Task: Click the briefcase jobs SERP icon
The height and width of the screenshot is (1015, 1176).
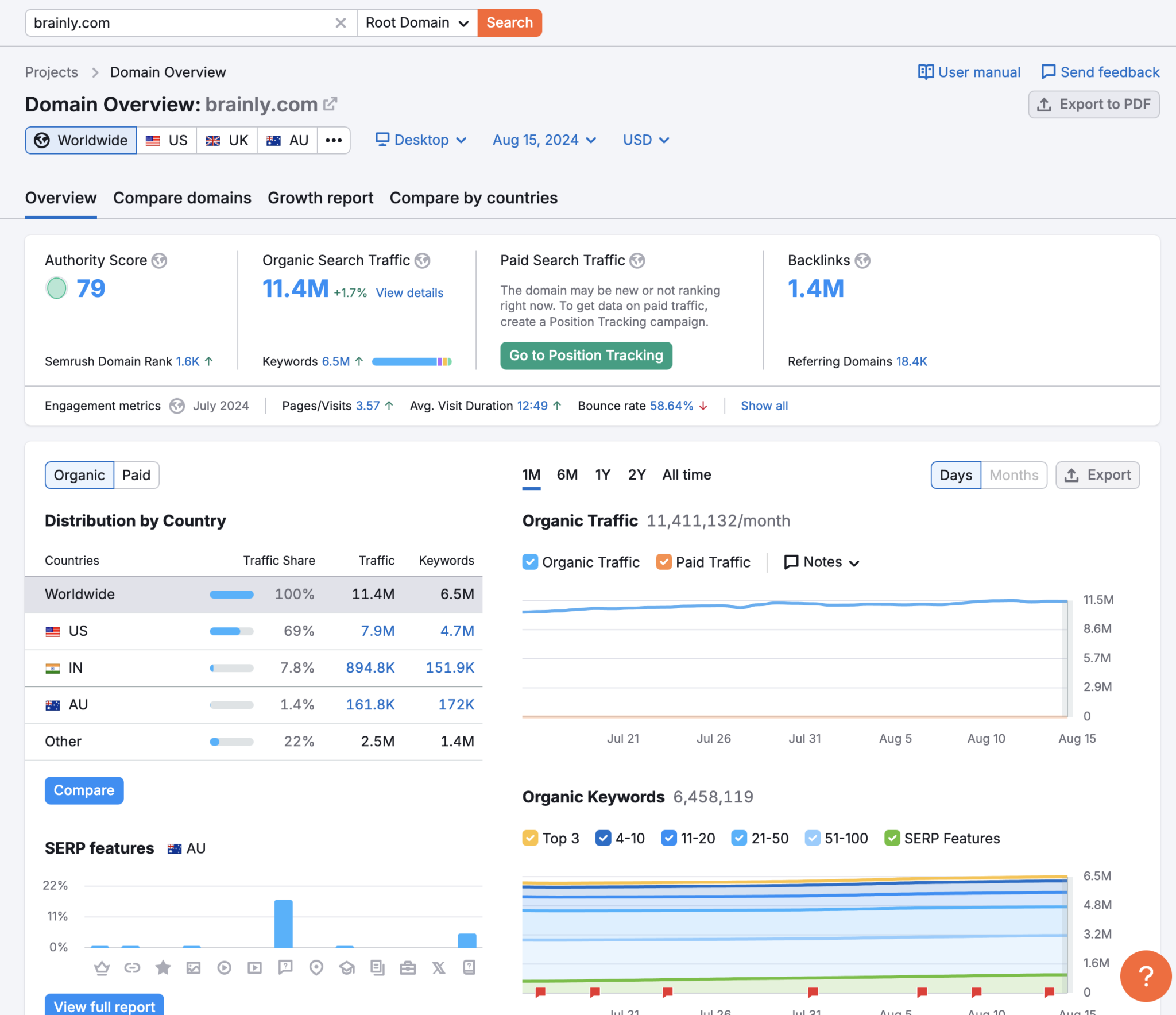Action: pyautogui.click(x=408, y=968)
